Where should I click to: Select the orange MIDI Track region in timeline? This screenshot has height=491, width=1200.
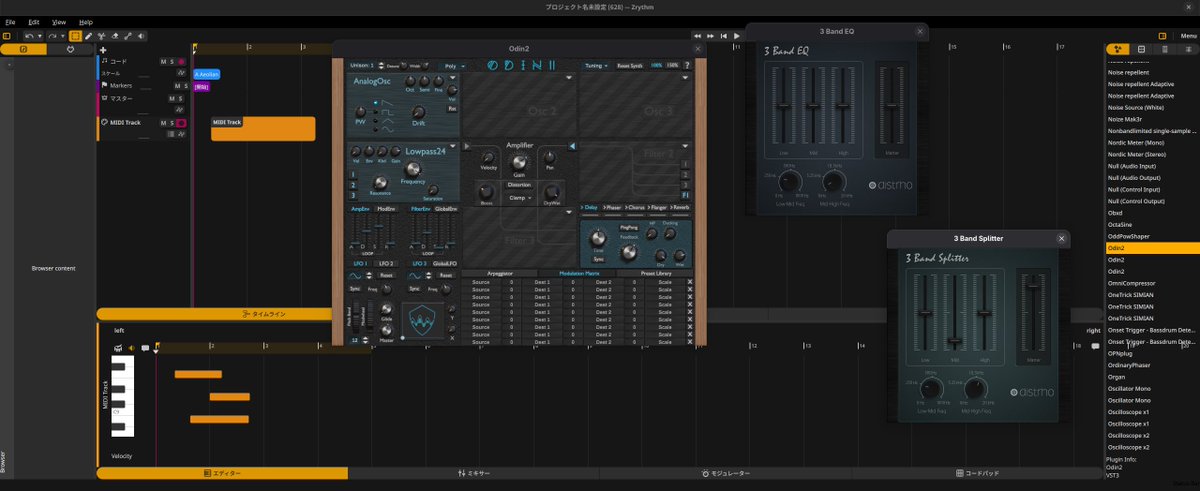[263, 129]
